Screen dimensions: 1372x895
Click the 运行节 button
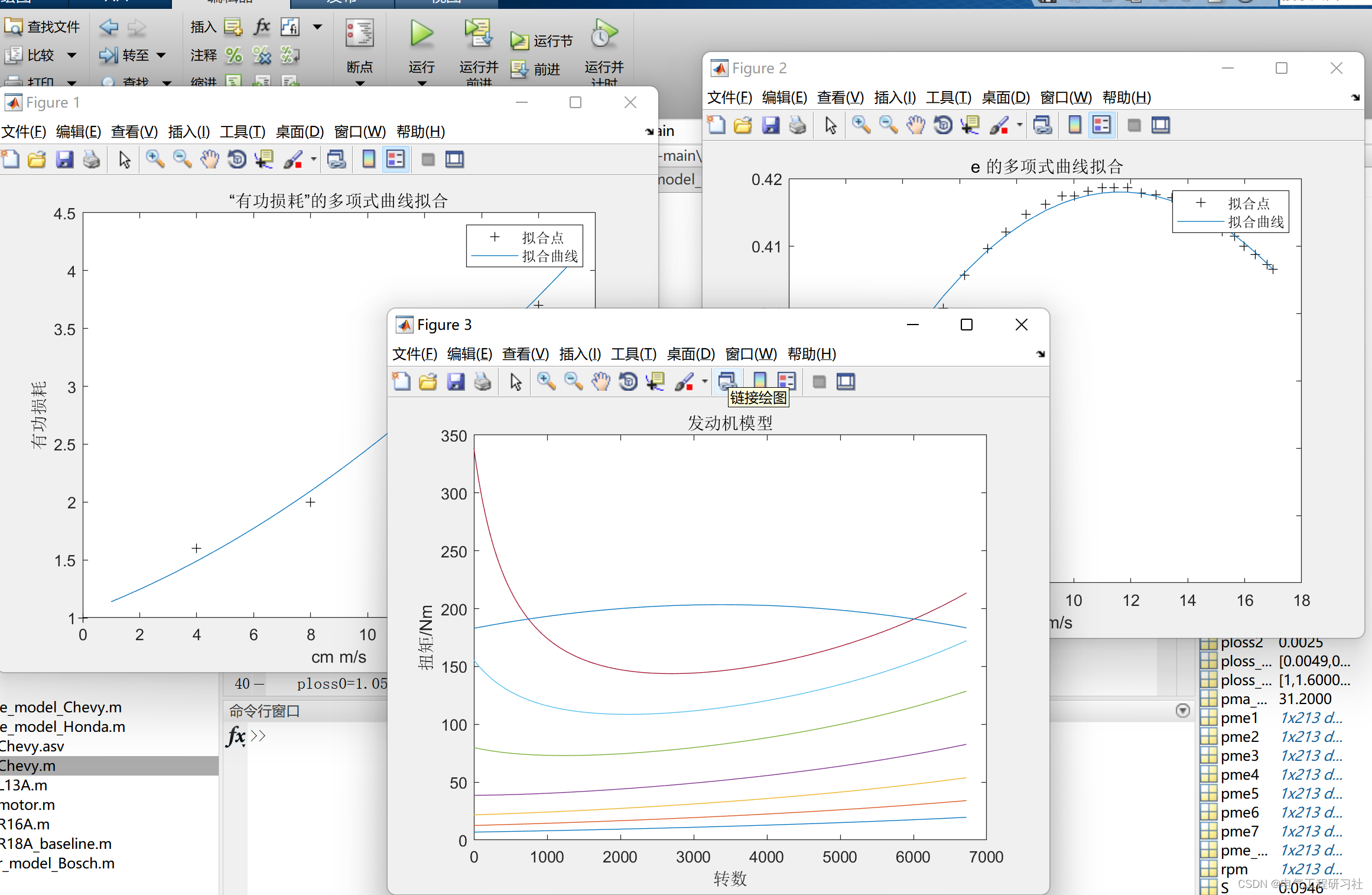(x=542, y=41)
